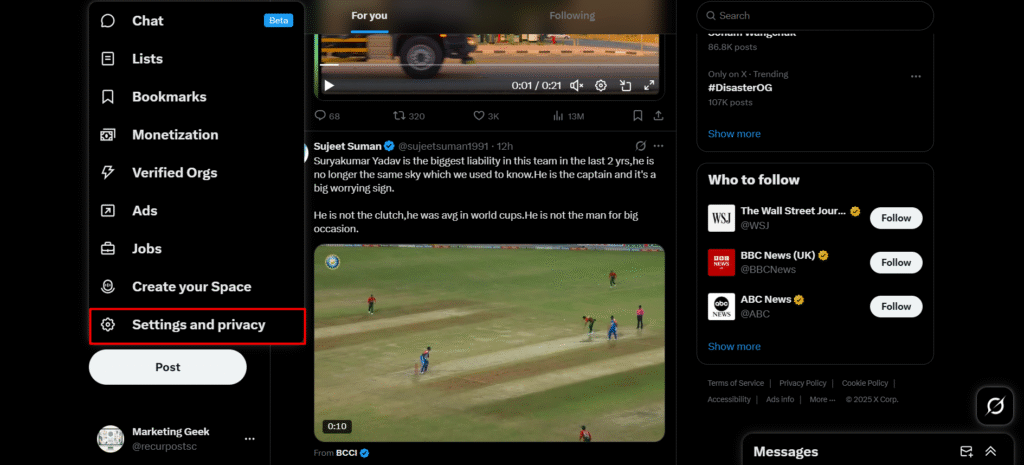
Task: Open the cricket match video thumbnail
Action: pos(489,343)
